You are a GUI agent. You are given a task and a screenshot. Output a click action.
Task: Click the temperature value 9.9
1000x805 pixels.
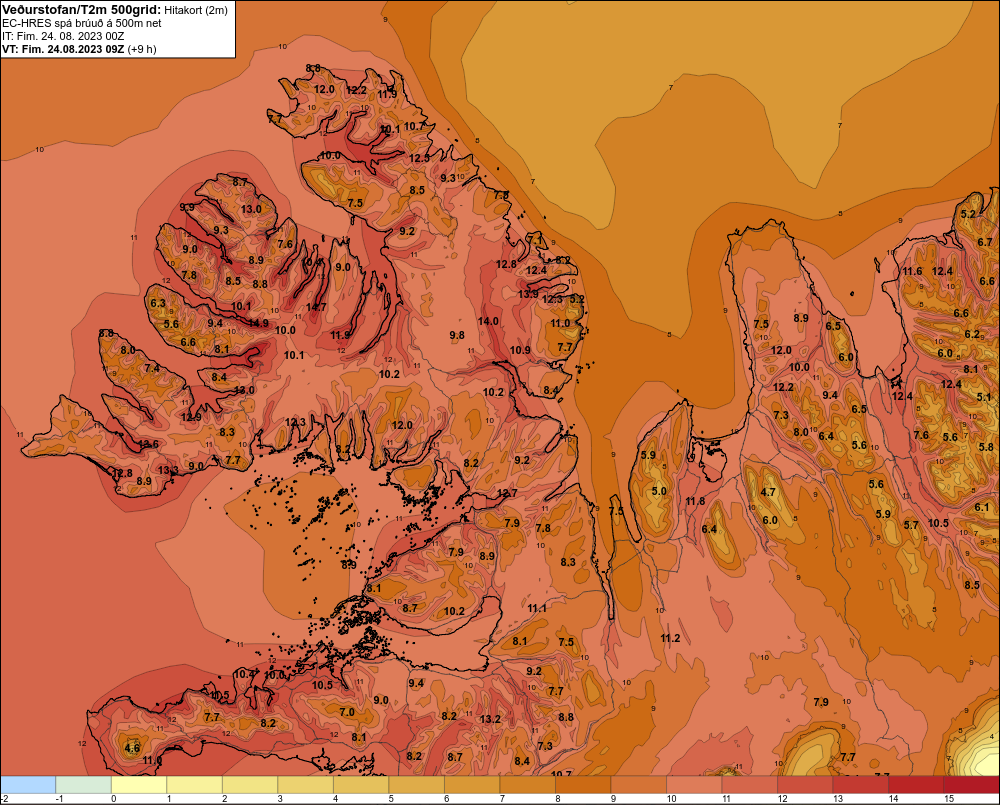pos(187,207)
